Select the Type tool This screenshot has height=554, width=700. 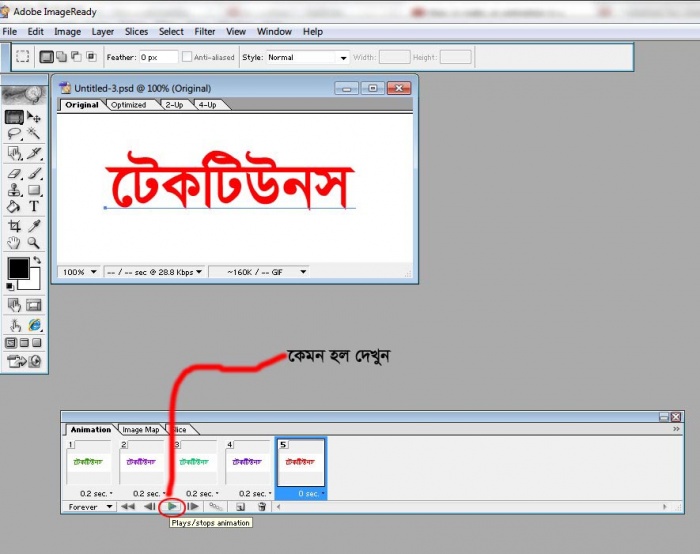34,206
